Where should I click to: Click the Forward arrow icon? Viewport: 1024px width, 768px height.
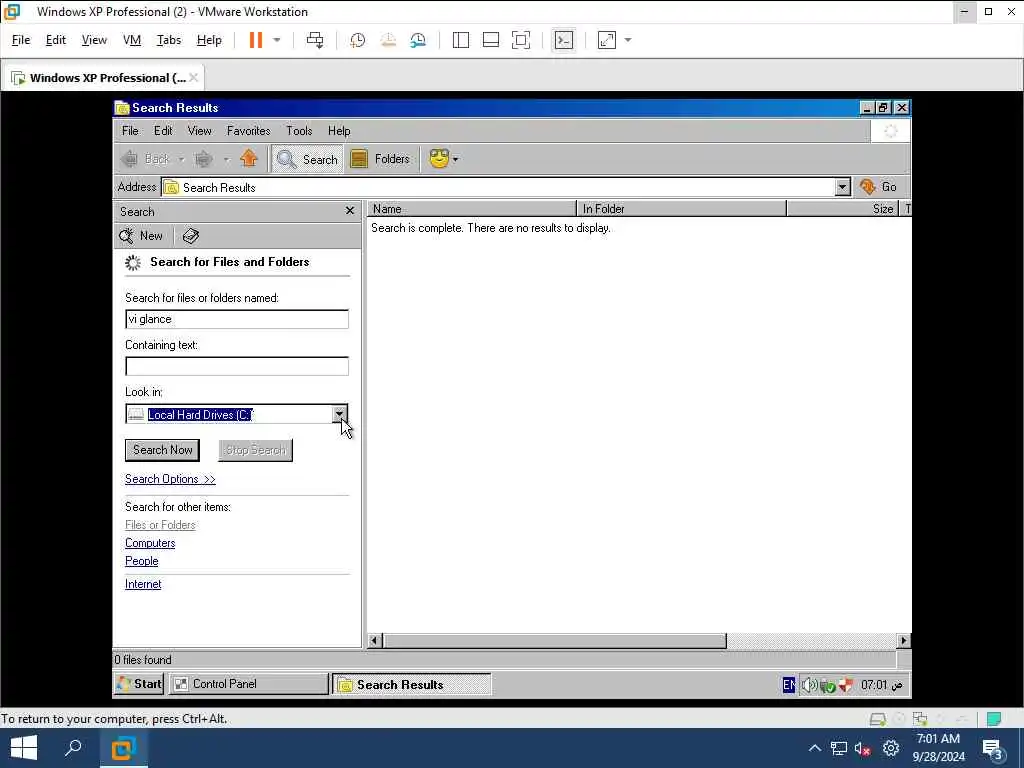(x=203, y=159)
